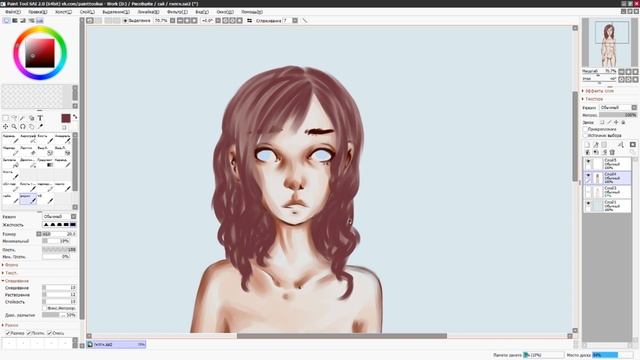Enable the selection source checkbox
Viewport: 640px width, 360px height.
pos(585,135)
